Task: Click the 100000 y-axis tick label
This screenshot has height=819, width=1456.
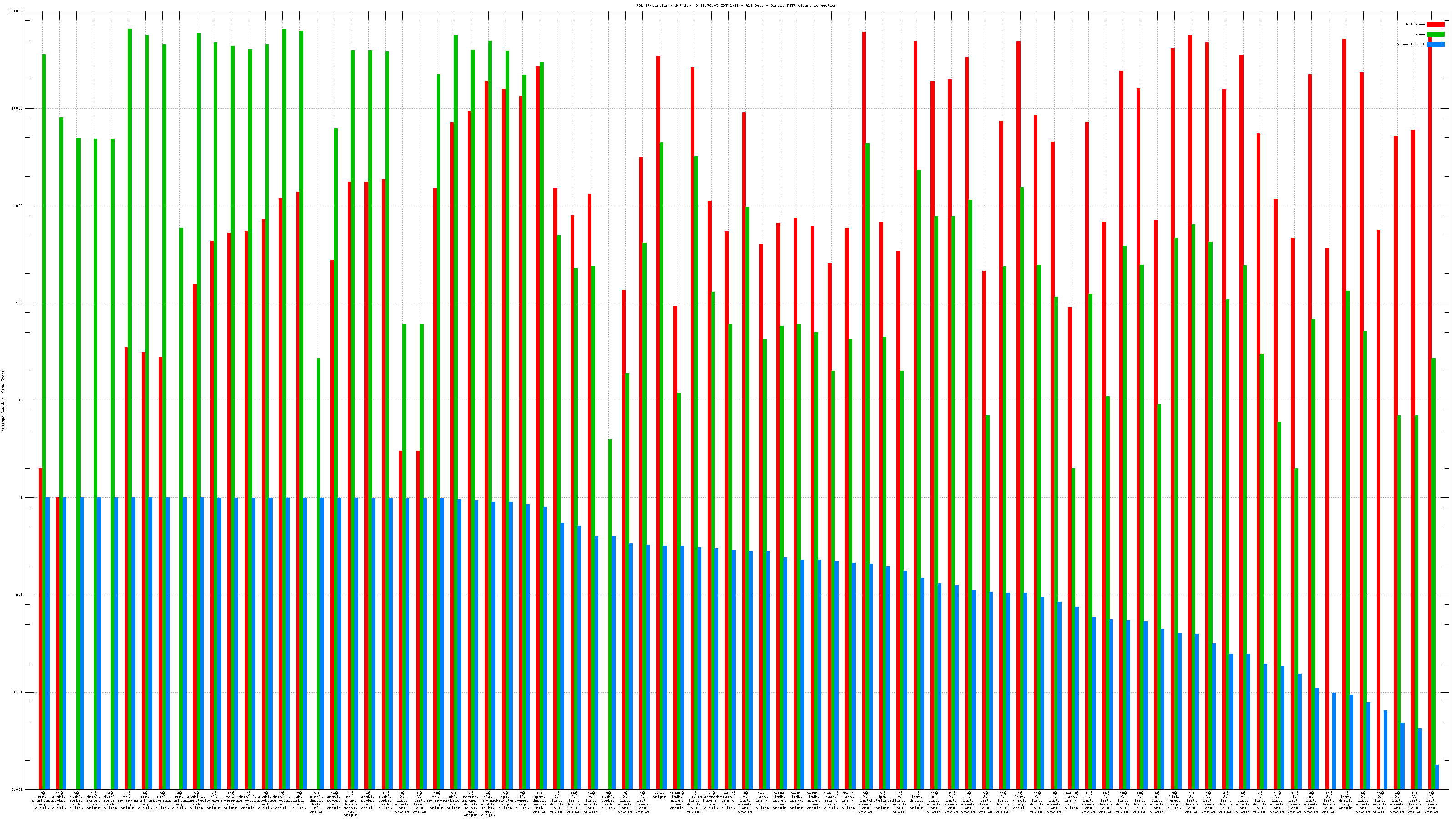Action: coord(16,11)
